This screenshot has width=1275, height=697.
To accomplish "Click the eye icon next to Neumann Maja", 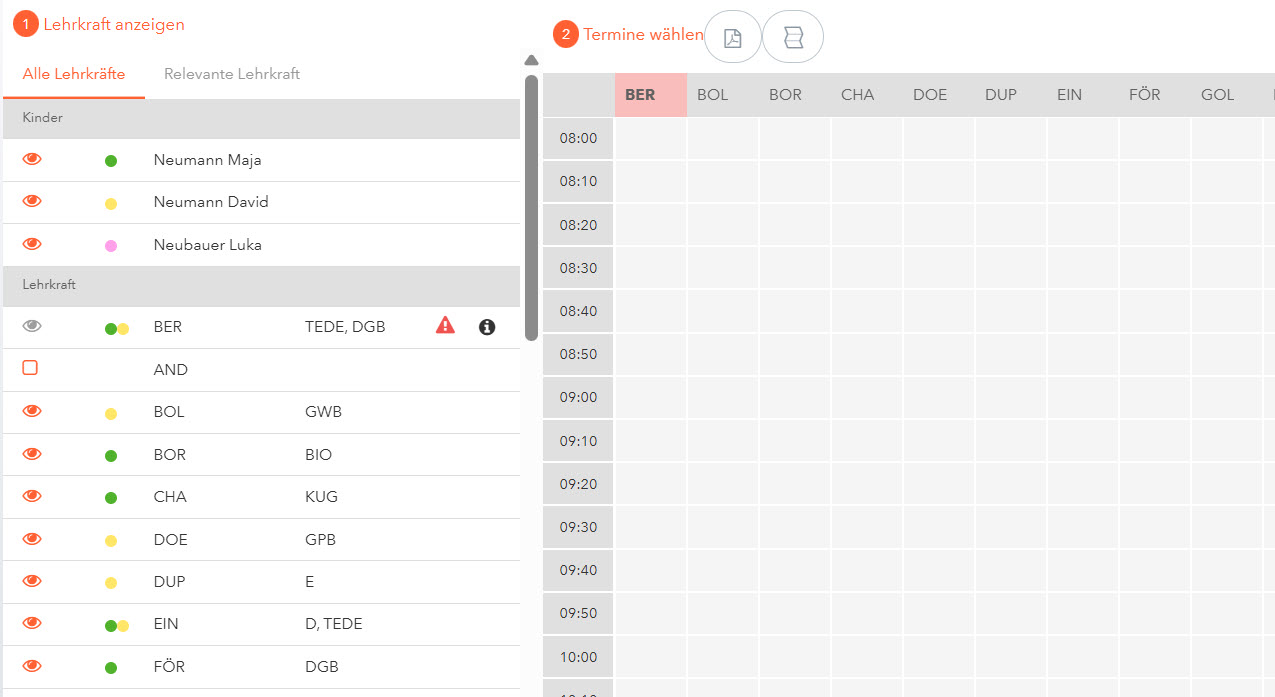I will pos(32,159).
